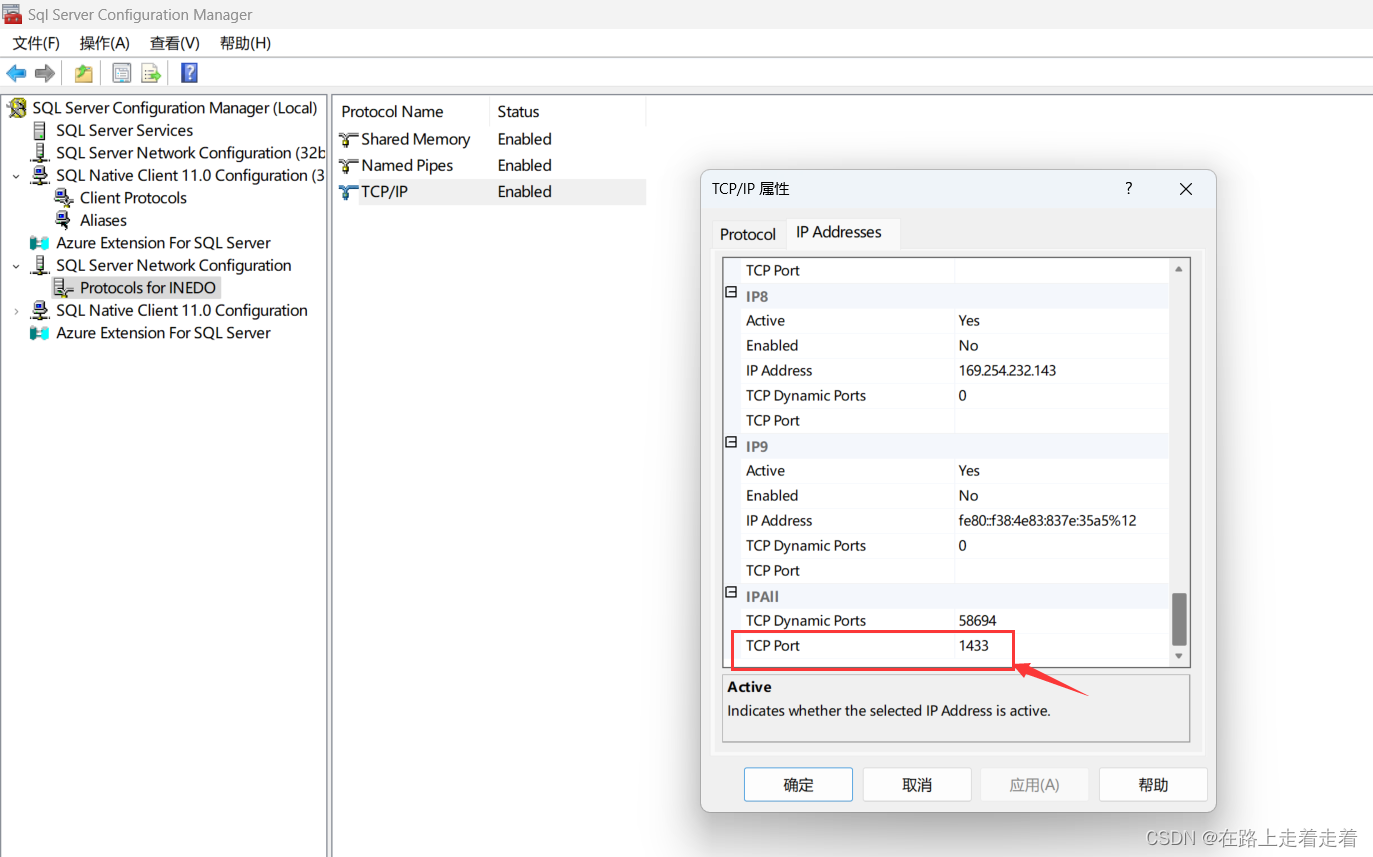
Task: Click the Export List toolbar icon
Action: click(x=151, y=73)
